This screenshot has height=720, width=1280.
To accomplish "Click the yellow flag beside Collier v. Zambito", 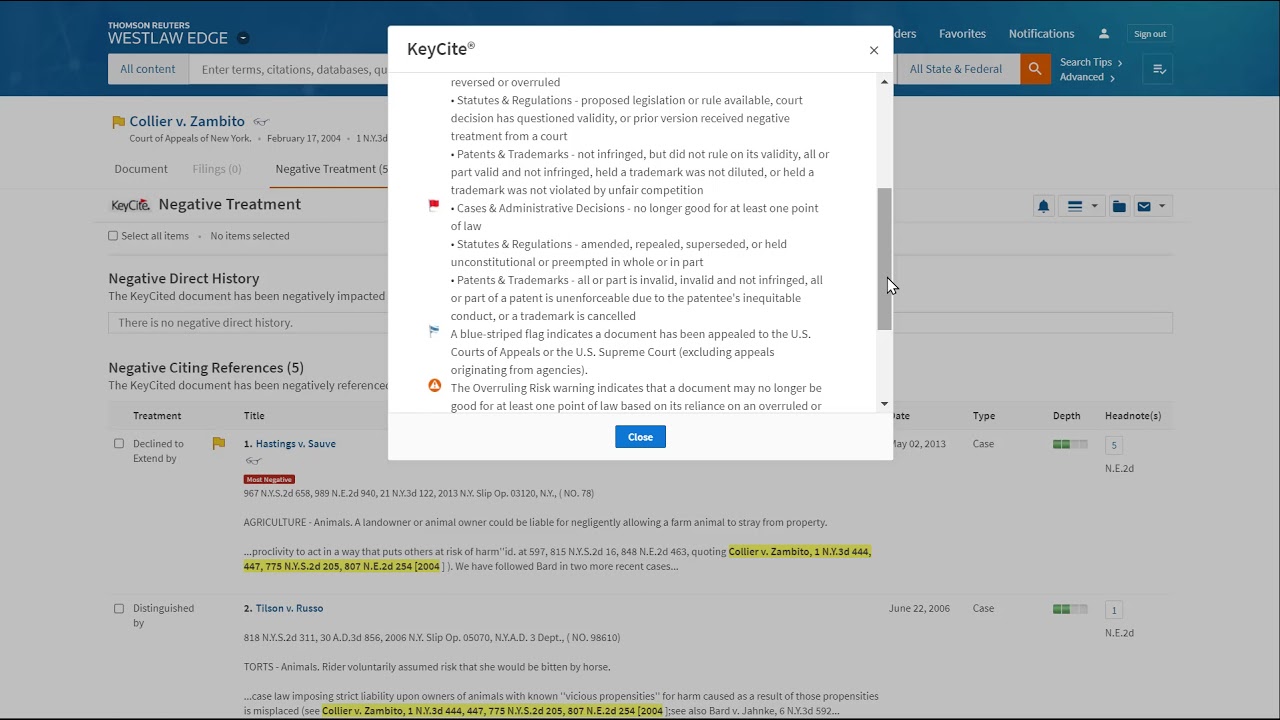I will pos(118,122).
